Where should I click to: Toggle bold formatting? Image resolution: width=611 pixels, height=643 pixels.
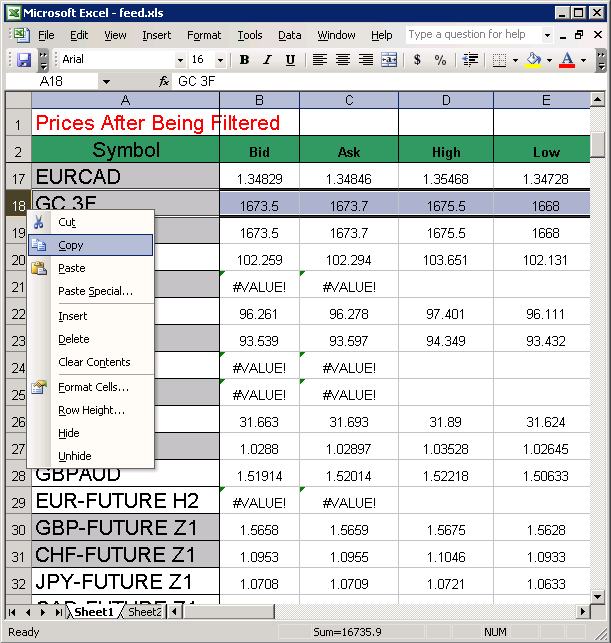(245, 60)
